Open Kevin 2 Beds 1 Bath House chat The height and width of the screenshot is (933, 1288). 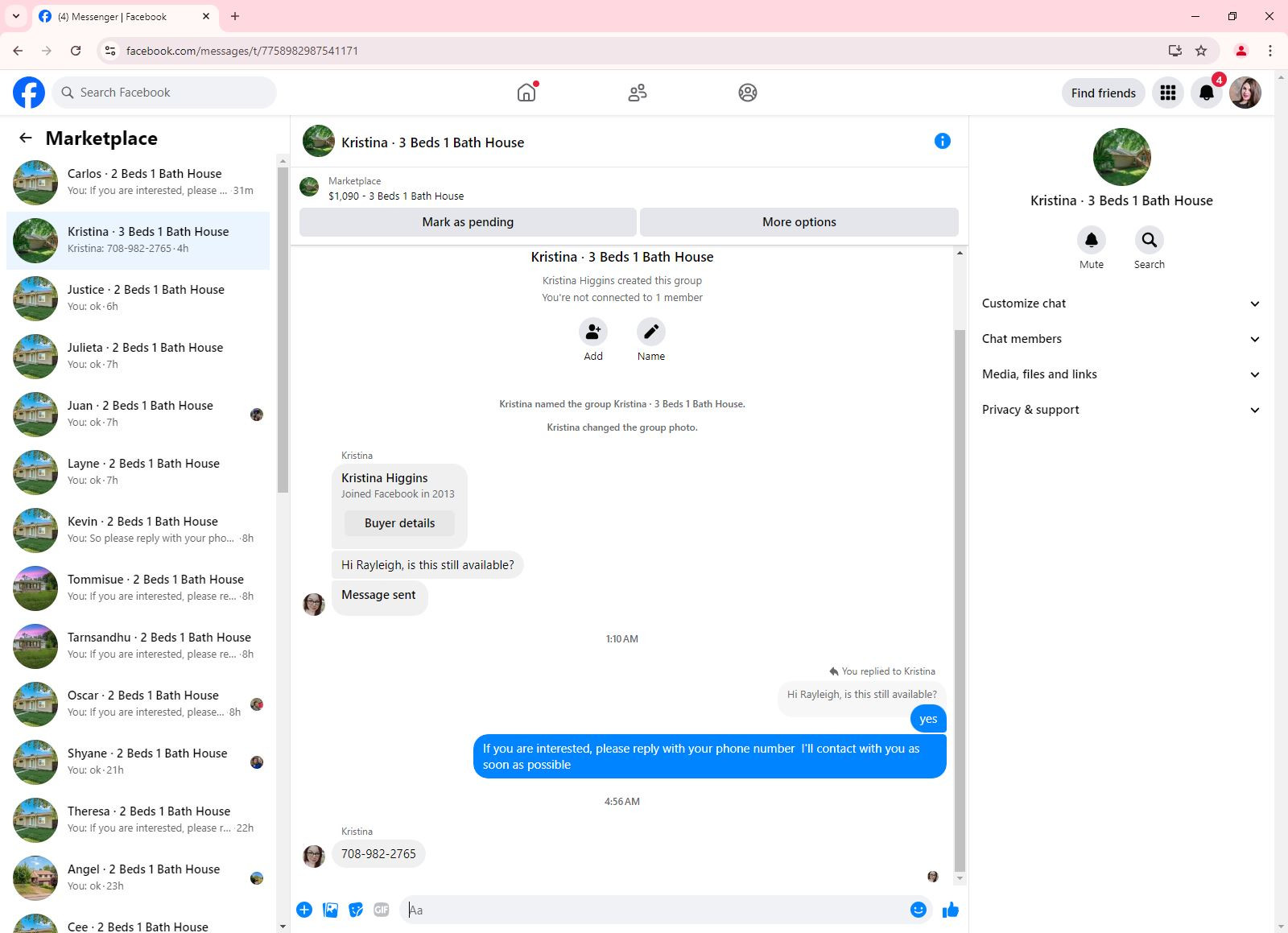click(138, 530)
